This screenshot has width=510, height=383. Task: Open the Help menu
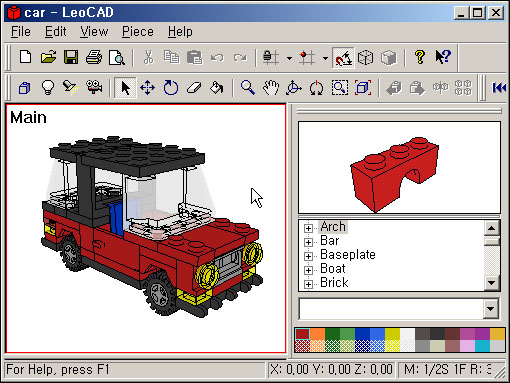pos(180,32)
